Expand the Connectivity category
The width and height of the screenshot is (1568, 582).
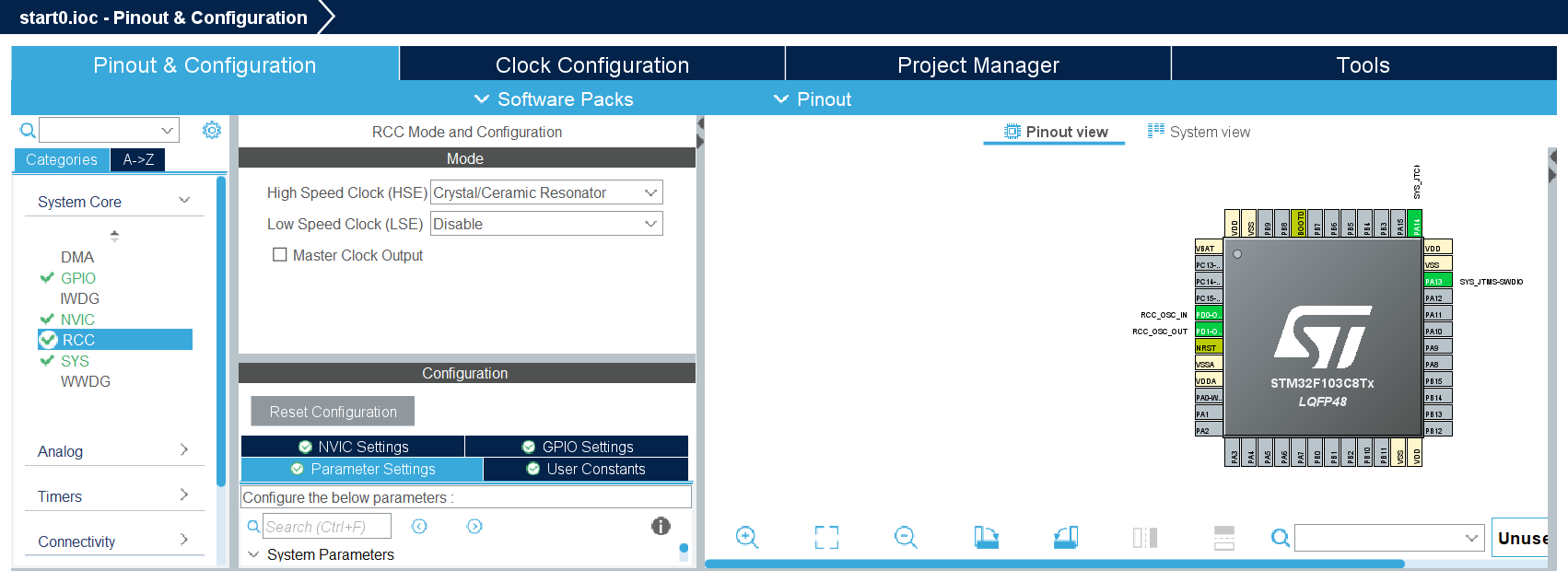(184, 541)
